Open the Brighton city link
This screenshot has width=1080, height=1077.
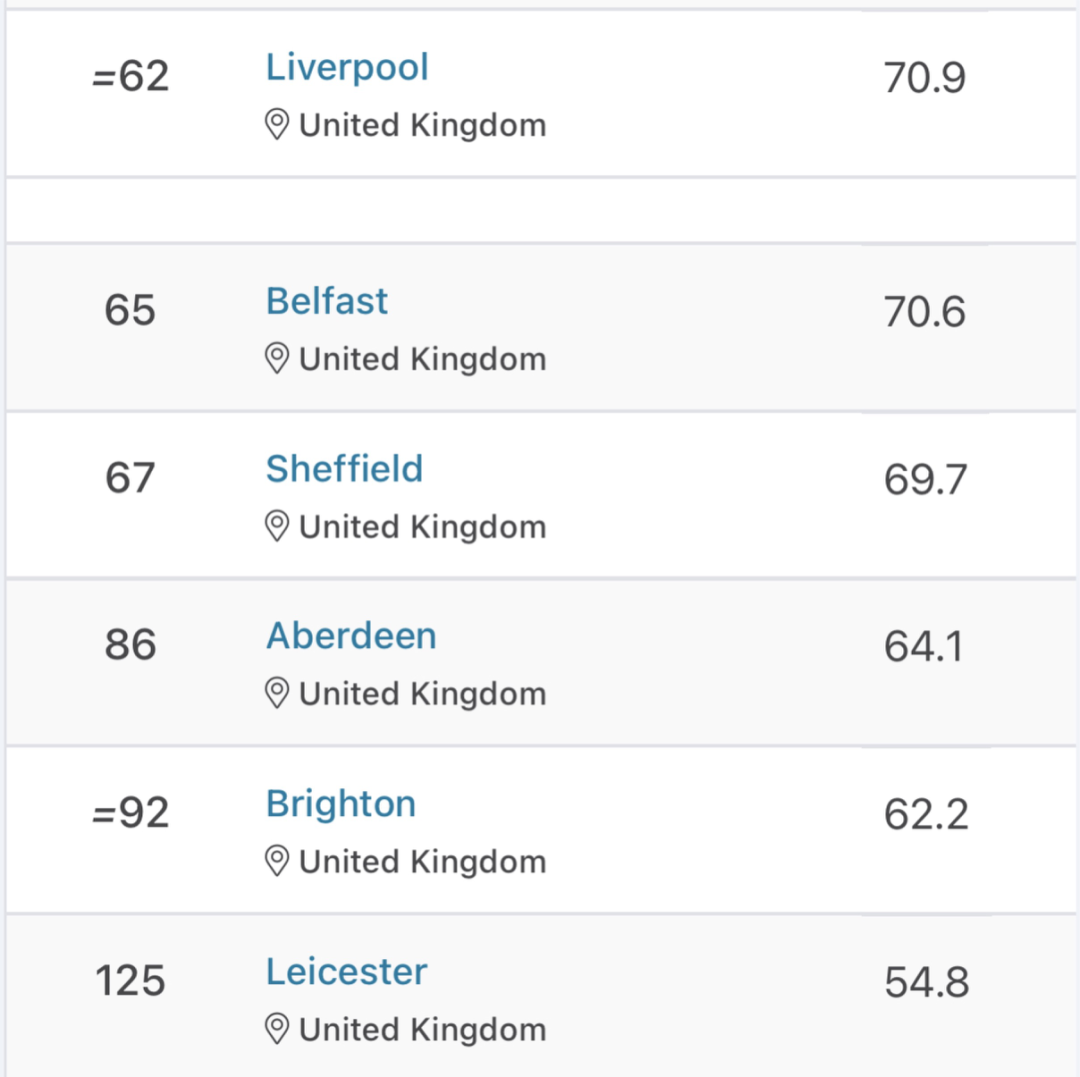click(340, 804)
